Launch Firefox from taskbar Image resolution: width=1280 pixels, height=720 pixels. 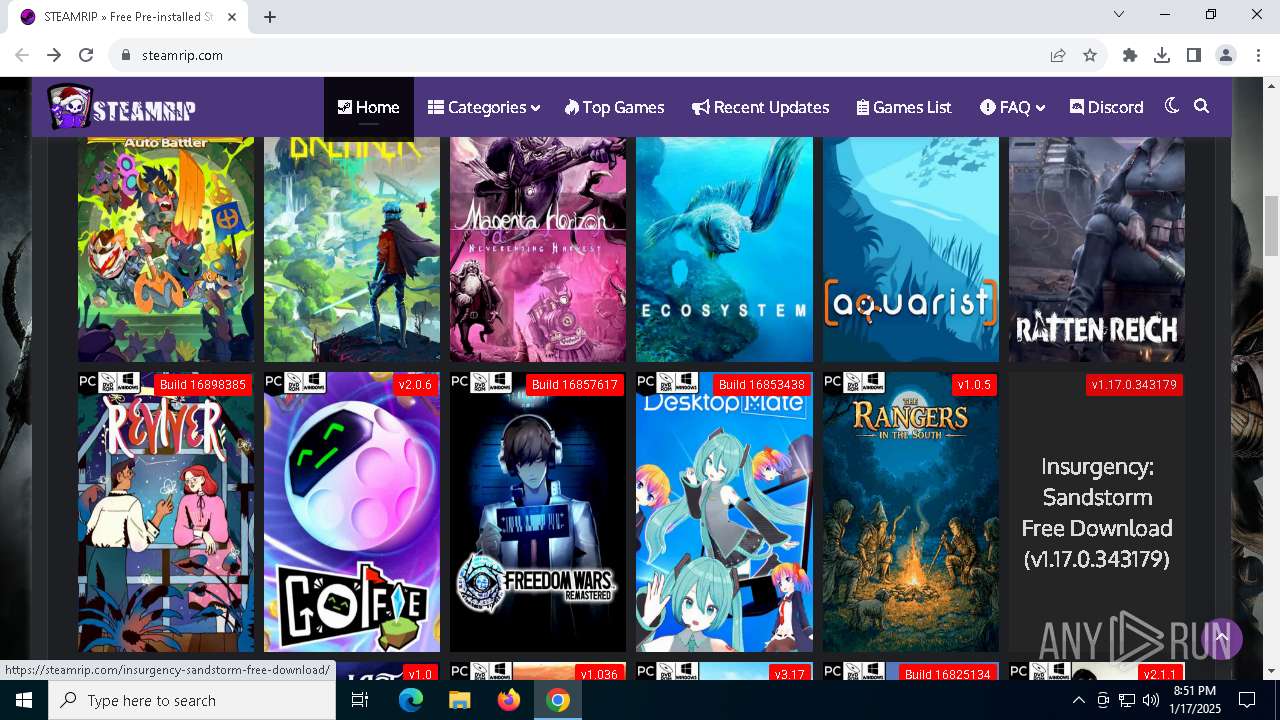[x=509, y=700]
